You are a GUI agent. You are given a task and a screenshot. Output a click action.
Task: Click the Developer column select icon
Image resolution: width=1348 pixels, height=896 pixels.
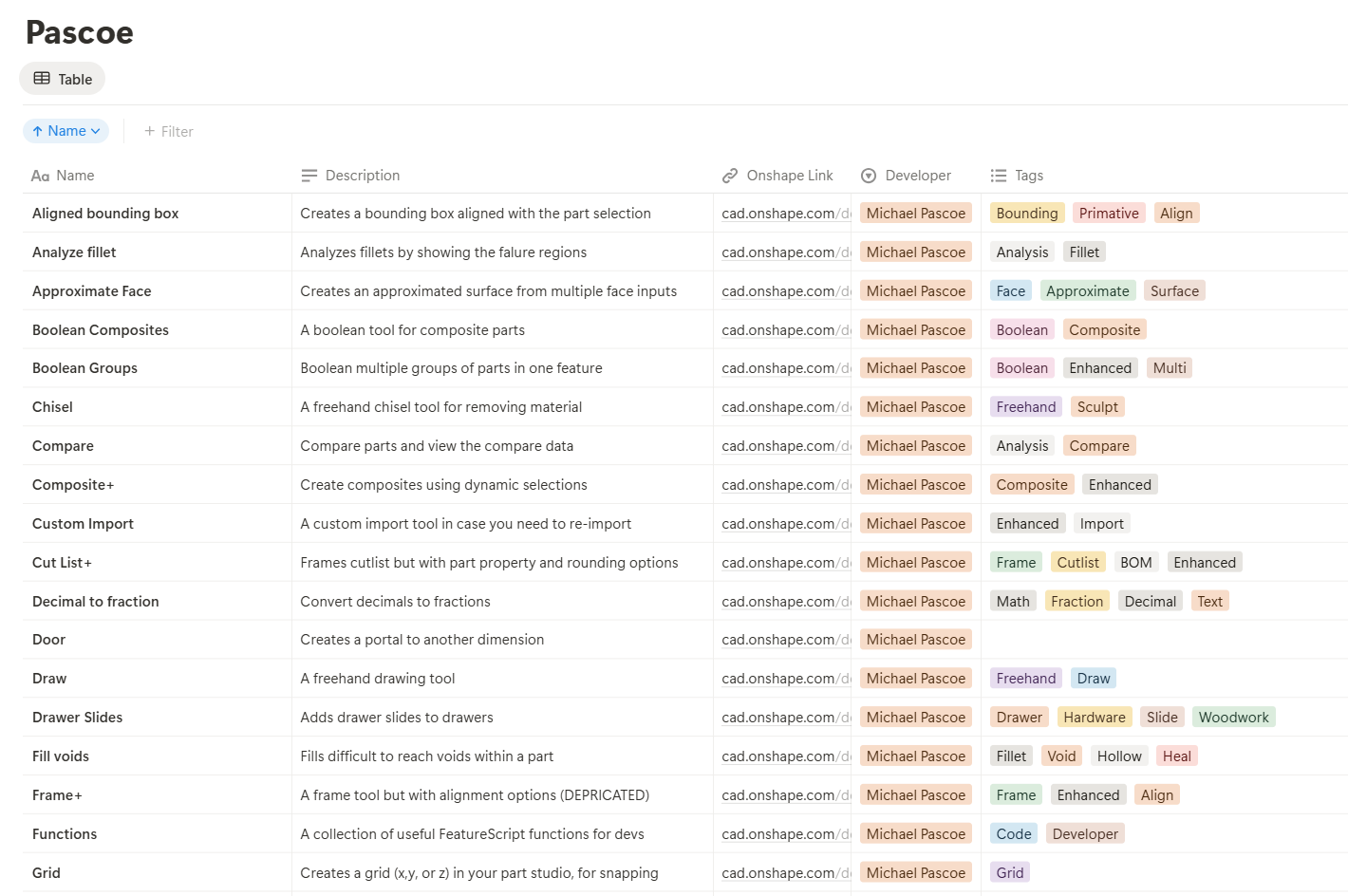tap(869, 176)
